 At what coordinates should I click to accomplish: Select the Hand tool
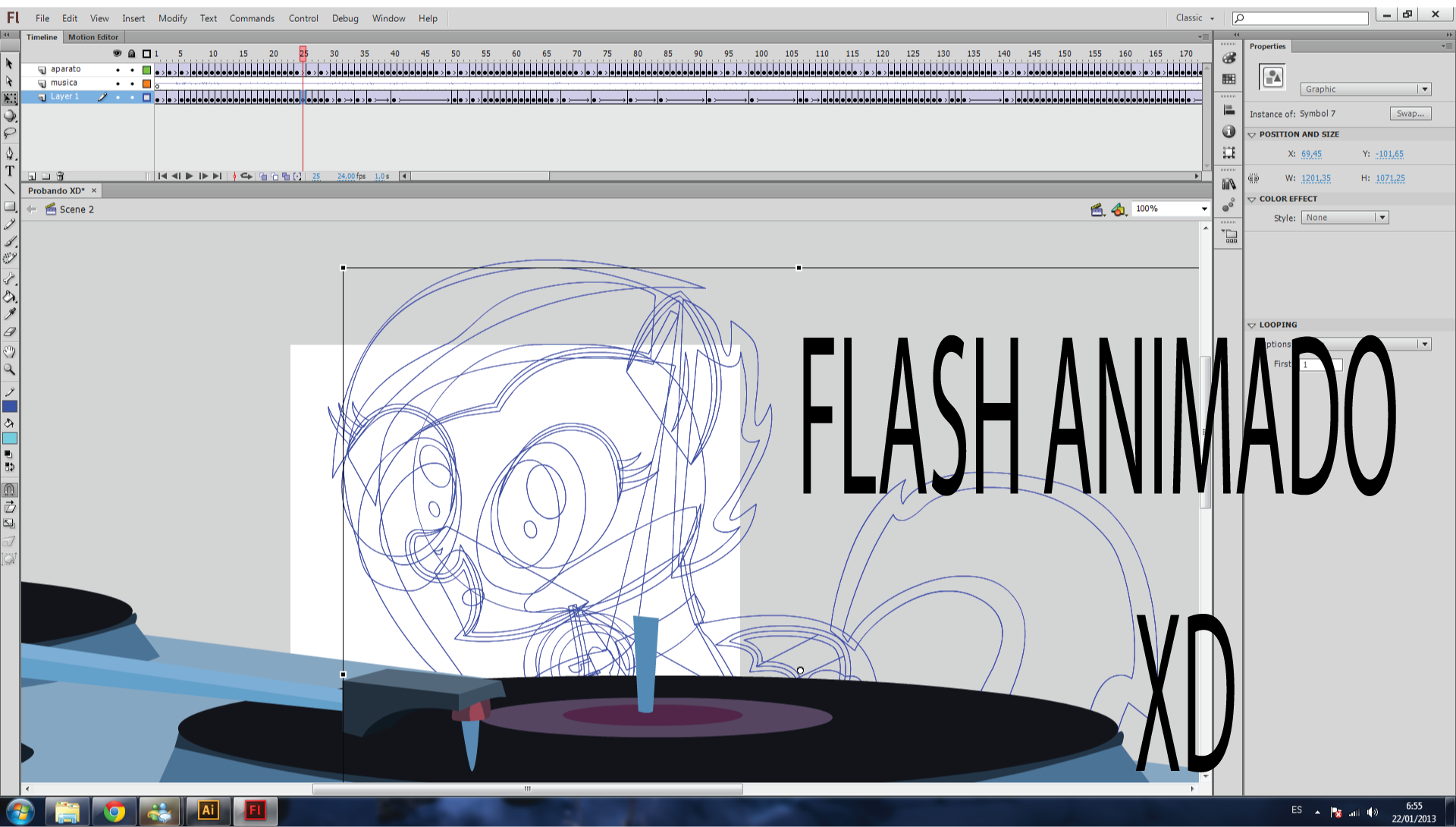pos(9,351)
